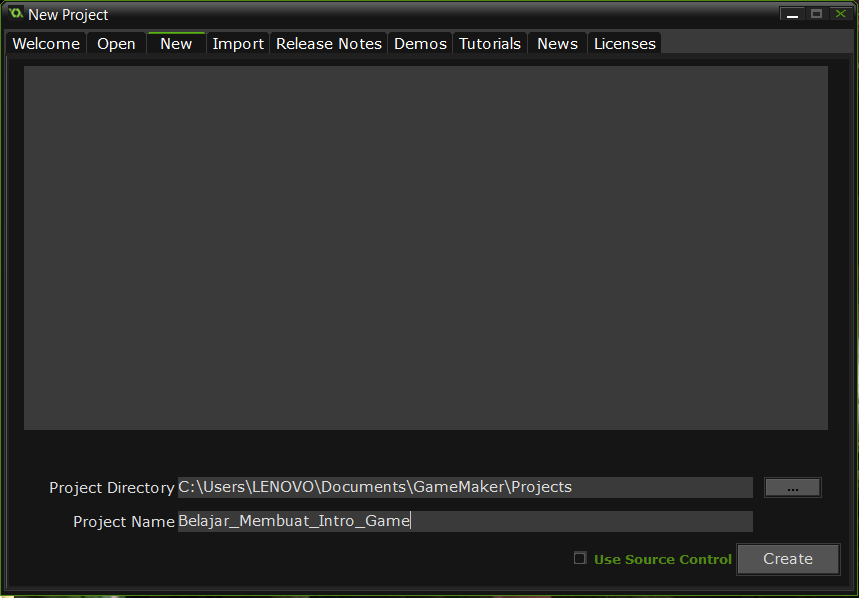This screenshot has width=859, height=598.
Task: Browse for directory with the ... button
Action: pos(792,487)
